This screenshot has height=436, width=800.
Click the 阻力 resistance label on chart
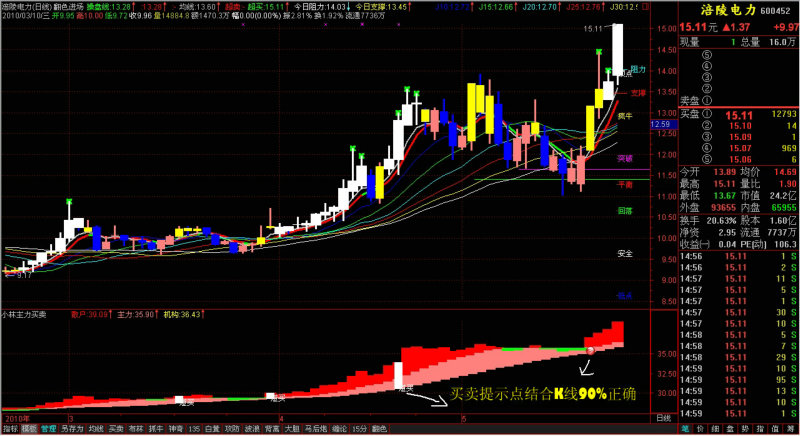[638, 69]
